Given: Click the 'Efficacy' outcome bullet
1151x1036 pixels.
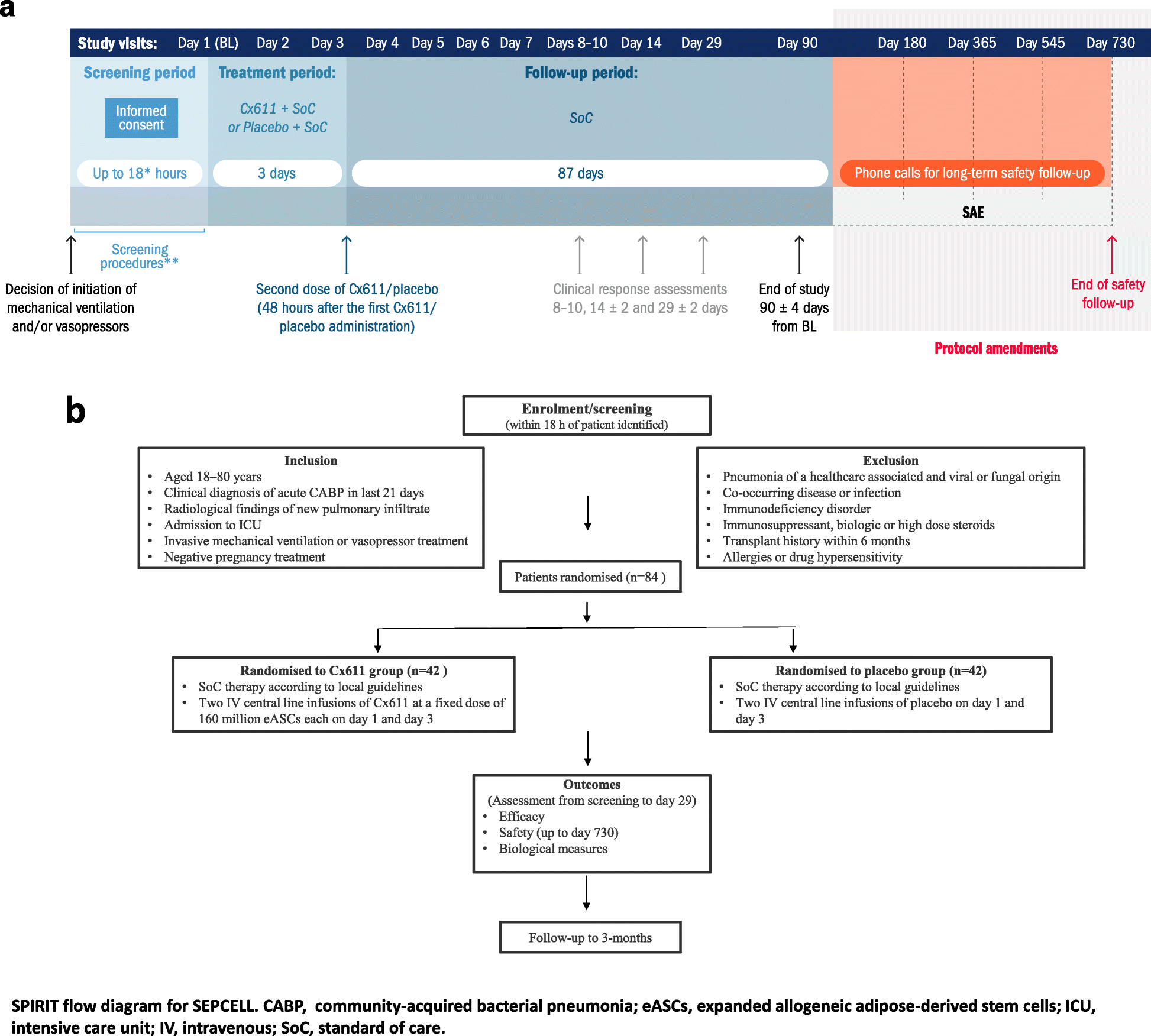Looking at the screenshot, I should click(521, 817).
